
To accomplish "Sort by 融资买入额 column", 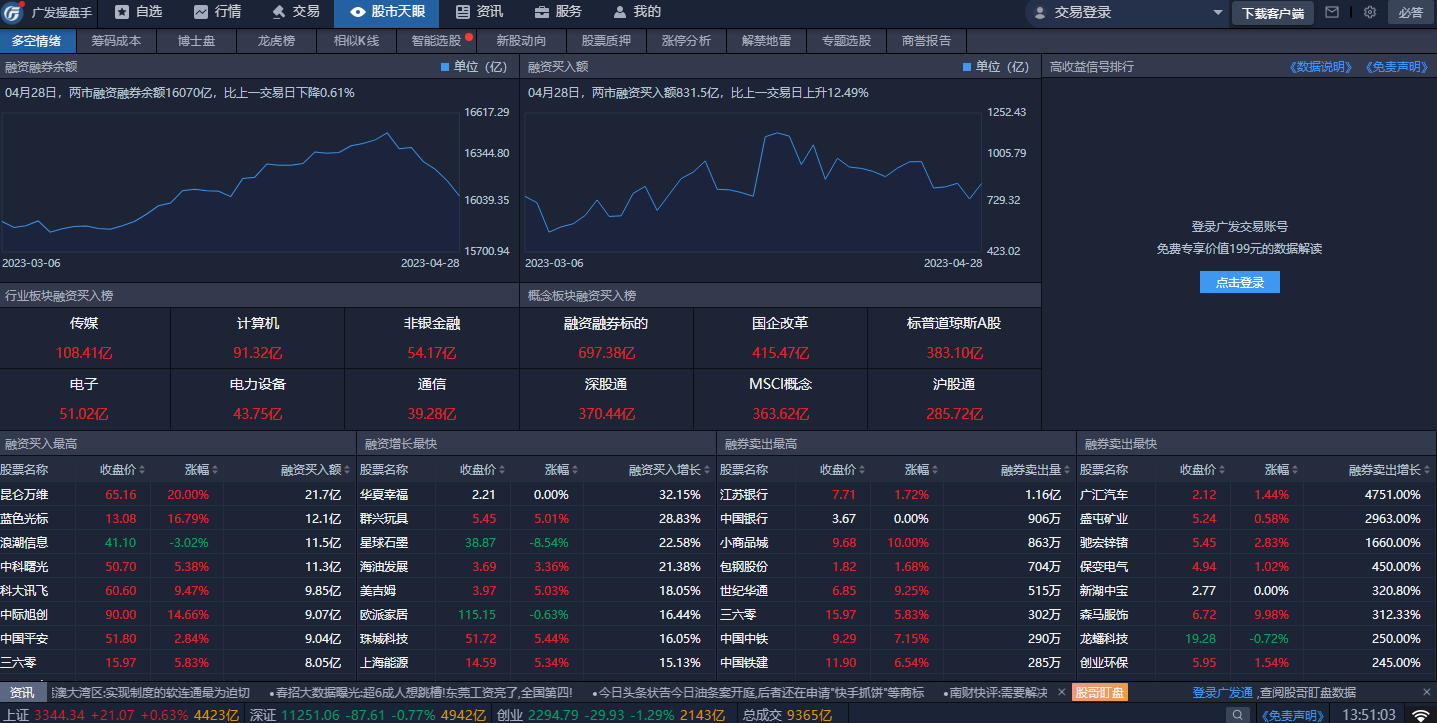I will tap(316, 469).
